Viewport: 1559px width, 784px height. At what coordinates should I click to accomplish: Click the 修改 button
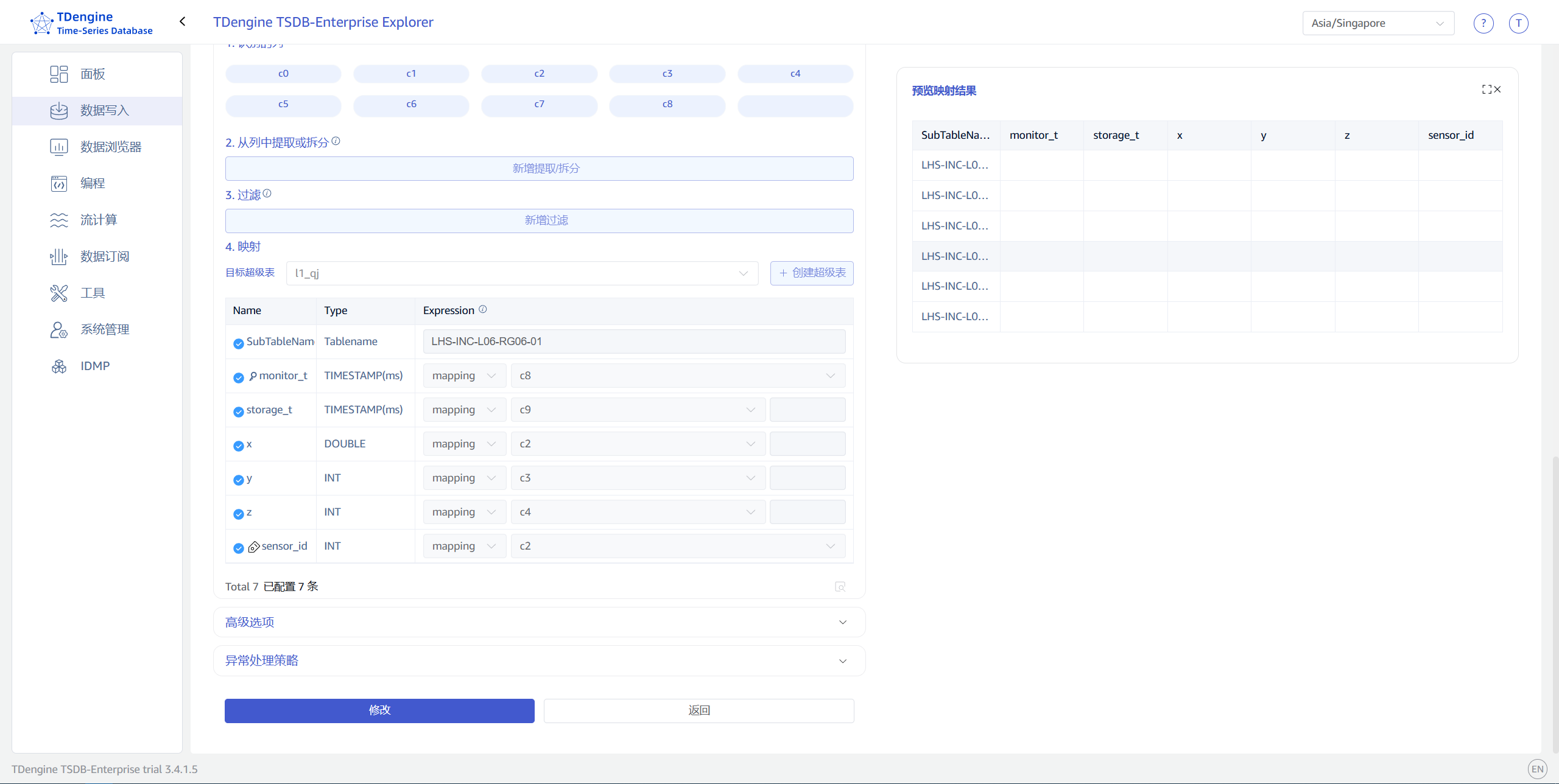click(x=379, y=710)
